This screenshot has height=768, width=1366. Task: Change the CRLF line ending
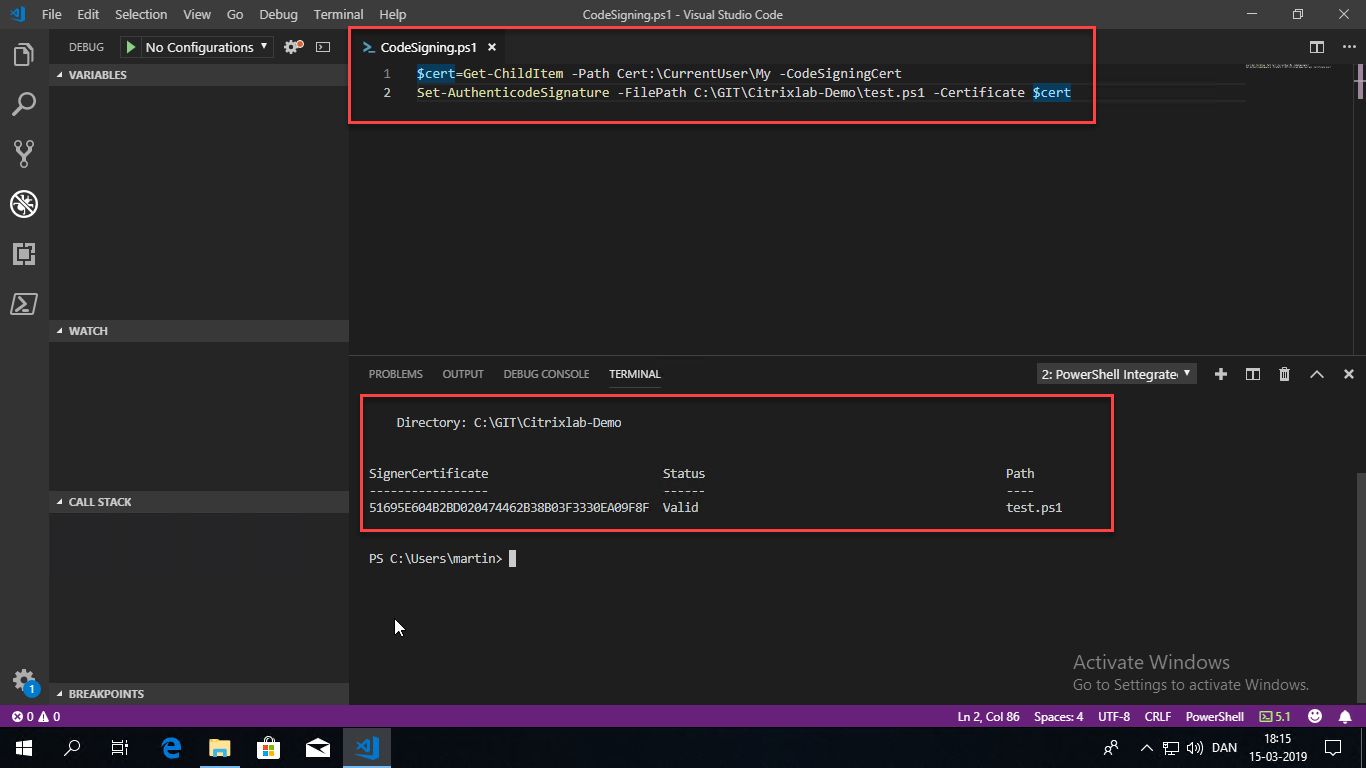pyautogui.click(x=1158, y=716)
